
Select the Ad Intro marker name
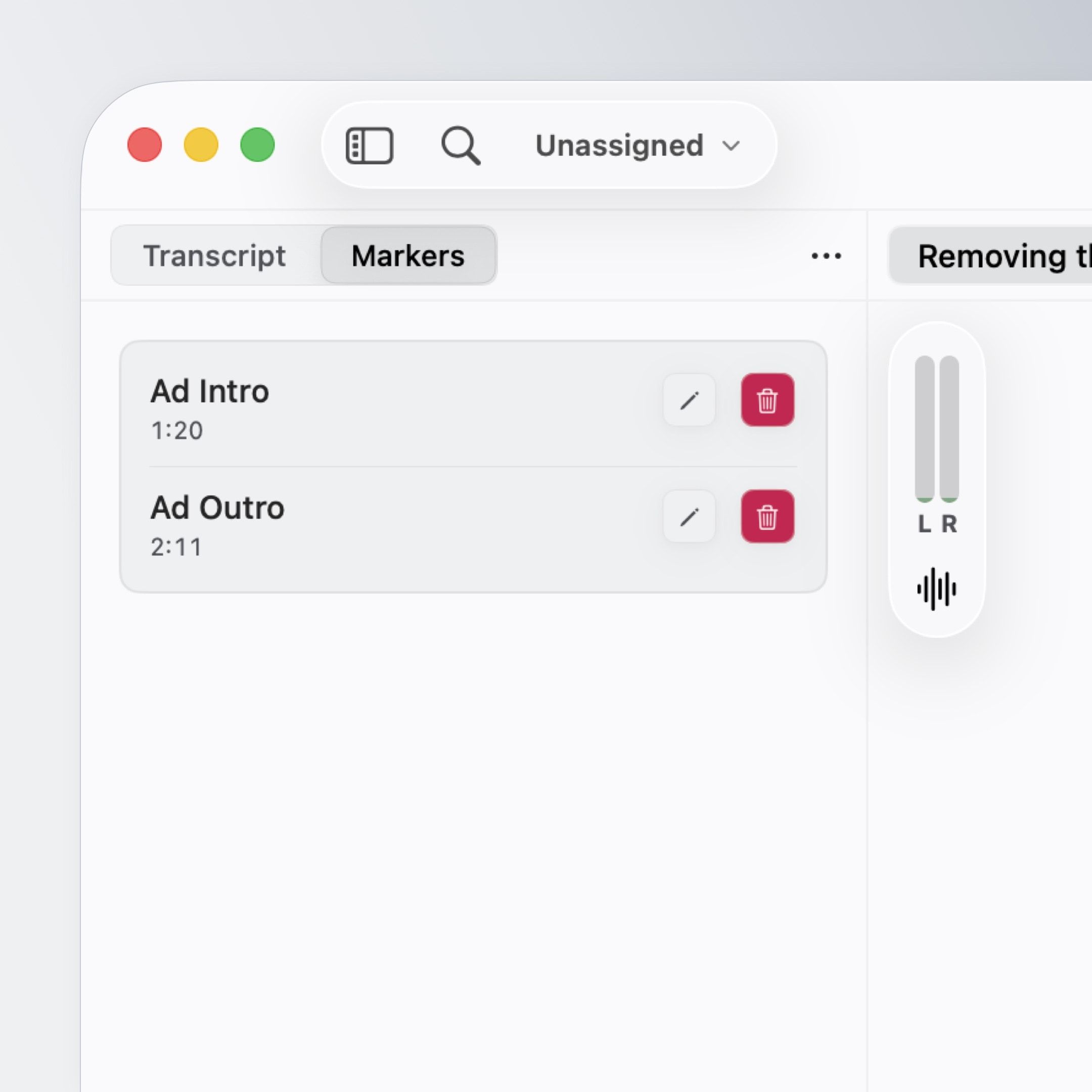click(x=210, y=391)
